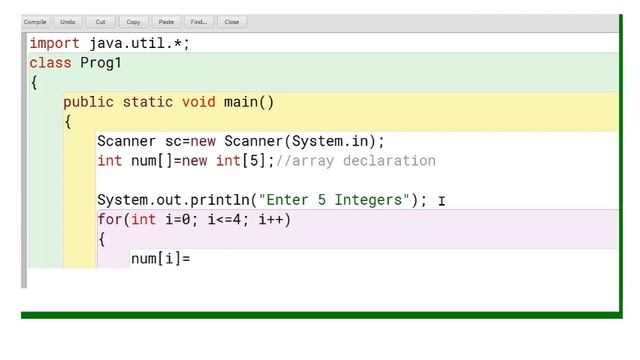Click the Undo button
Image resolution: width=640 pixels, height=360 pixels.
point(68,22)
